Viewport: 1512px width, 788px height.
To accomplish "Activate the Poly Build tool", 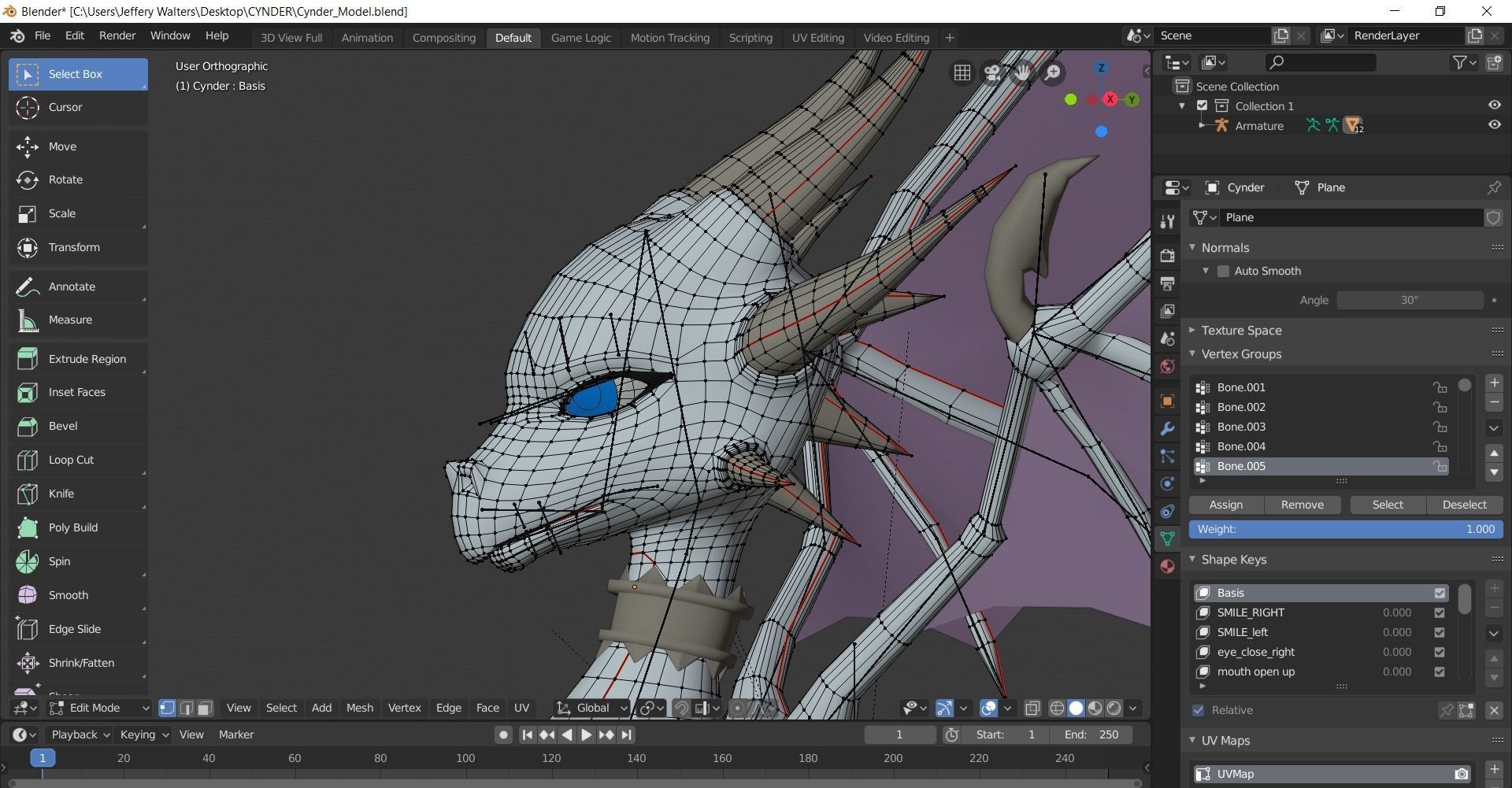I will [x=78, y=527].
